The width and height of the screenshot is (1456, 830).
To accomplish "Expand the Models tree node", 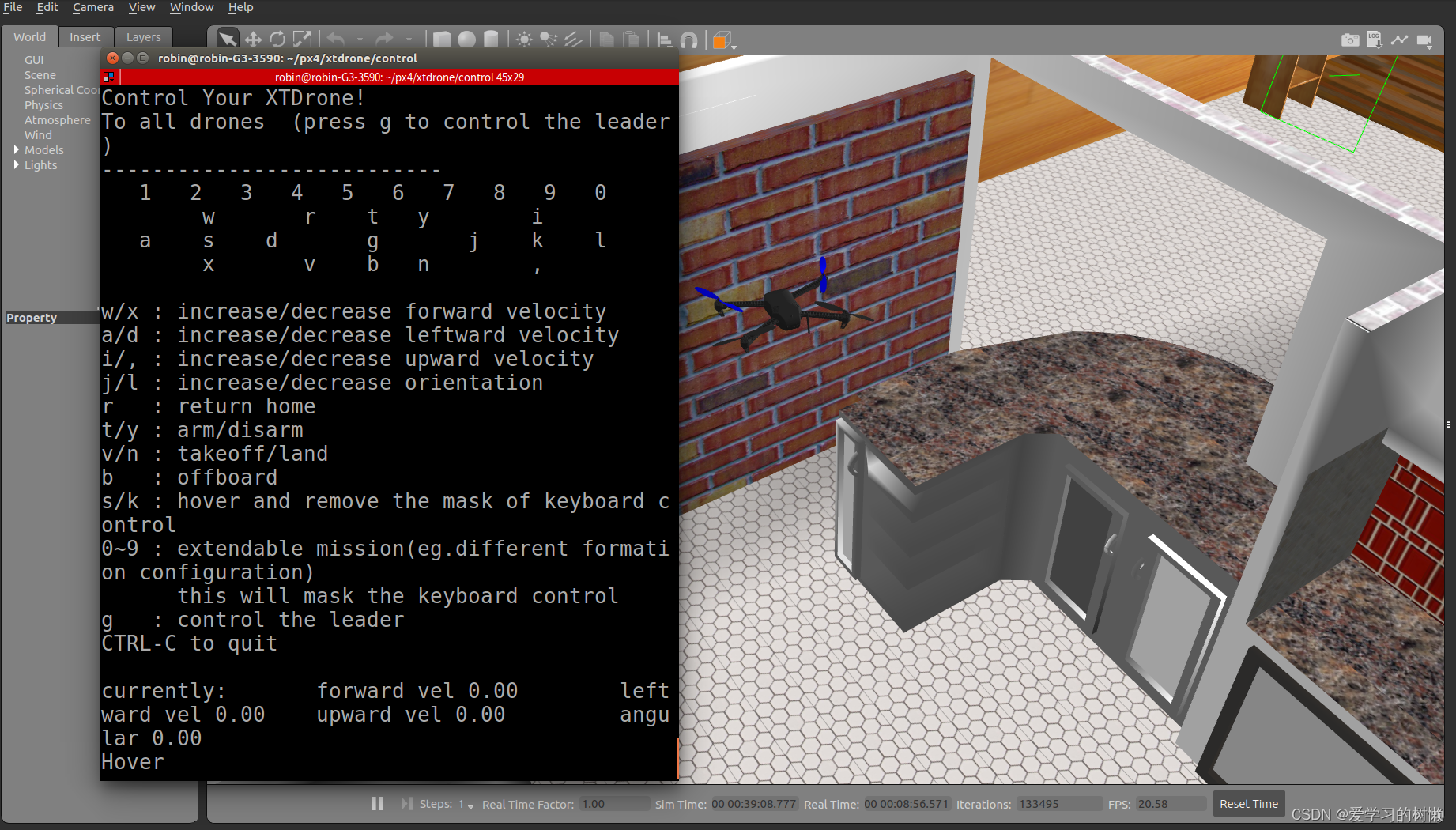I will pos(16,149).
